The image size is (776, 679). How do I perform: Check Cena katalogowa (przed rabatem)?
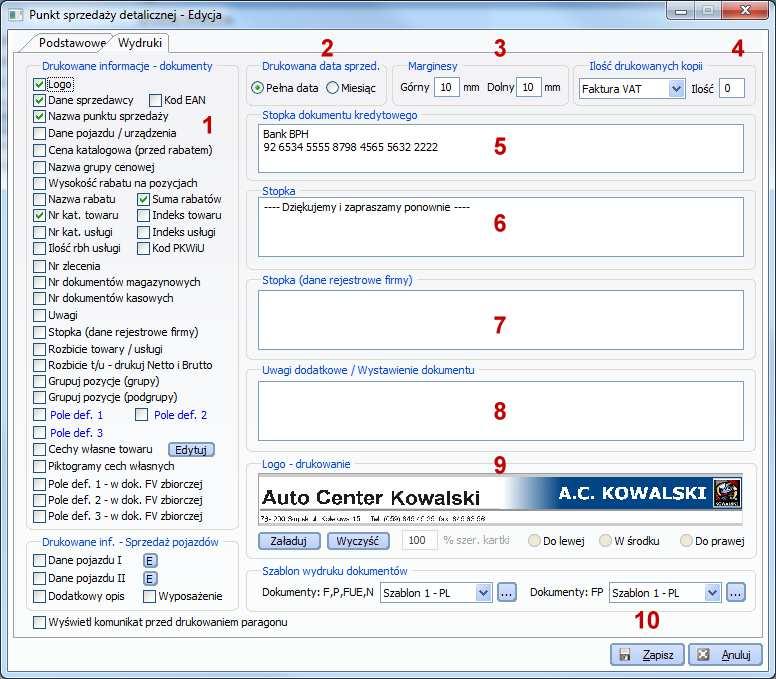pyautogui.click(x=40, y=150)
